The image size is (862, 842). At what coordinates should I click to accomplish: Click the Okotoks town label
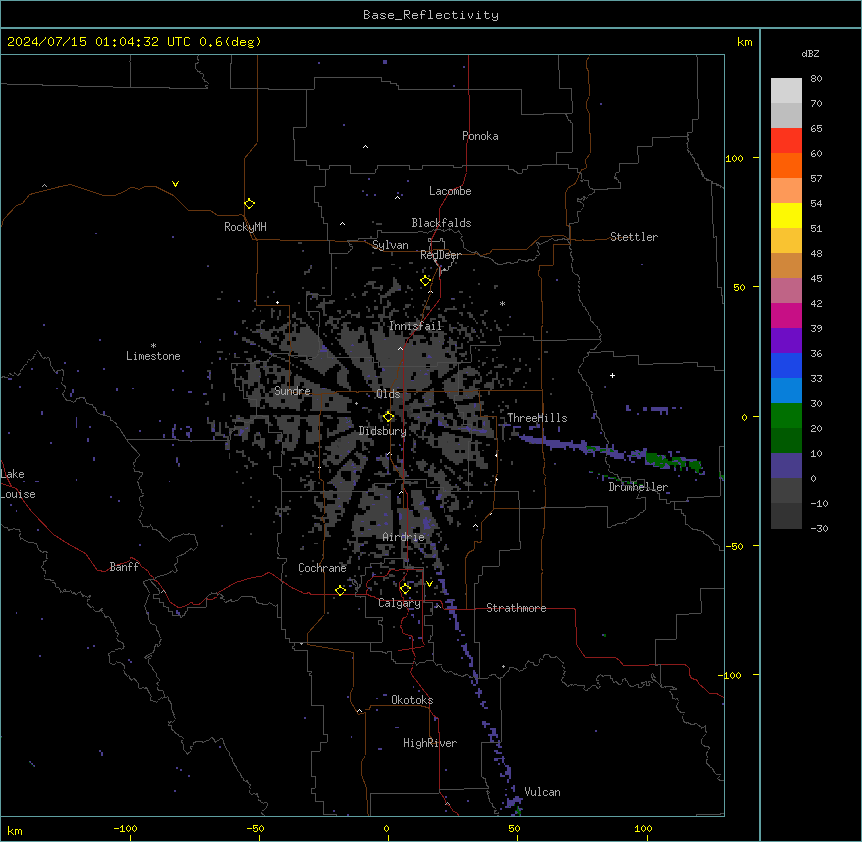(412, 700)
